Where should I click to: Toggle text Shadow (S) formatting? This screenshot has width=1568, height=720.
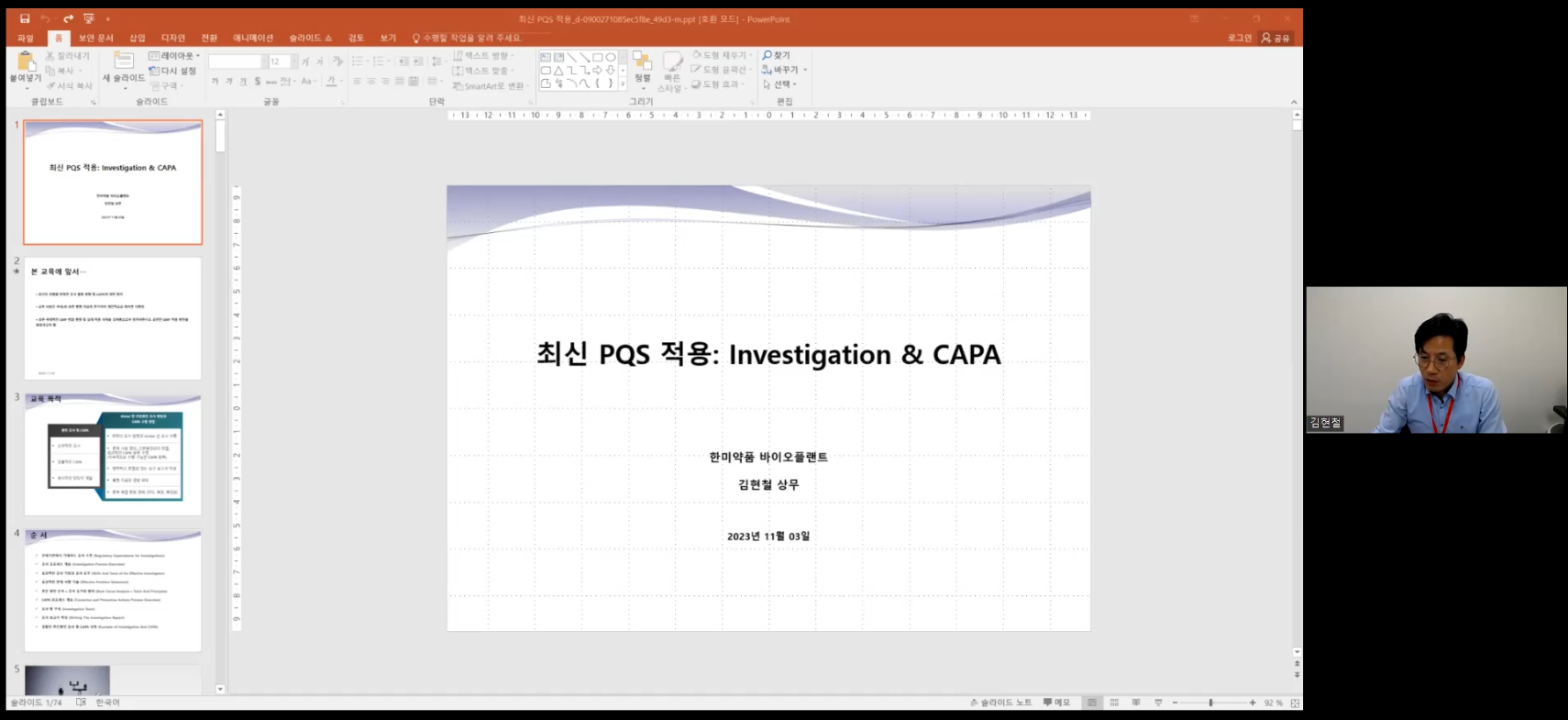pyautogui.click(x=258, y=82)
